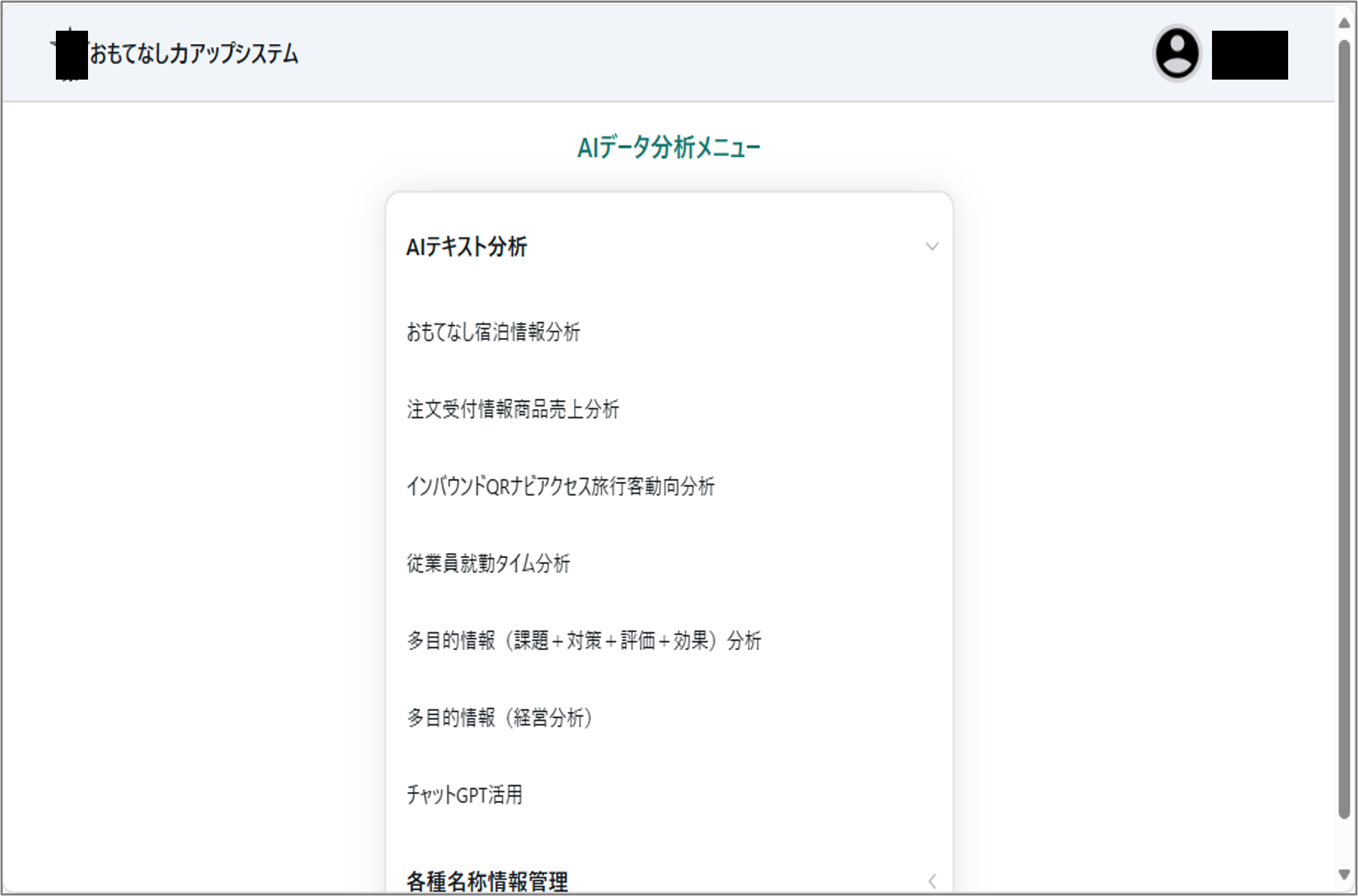This screenshot has height=896, width=1358.
Task: Select インバウンドQRナビアクセス旅行客動向分析
Action: point(560,486)
